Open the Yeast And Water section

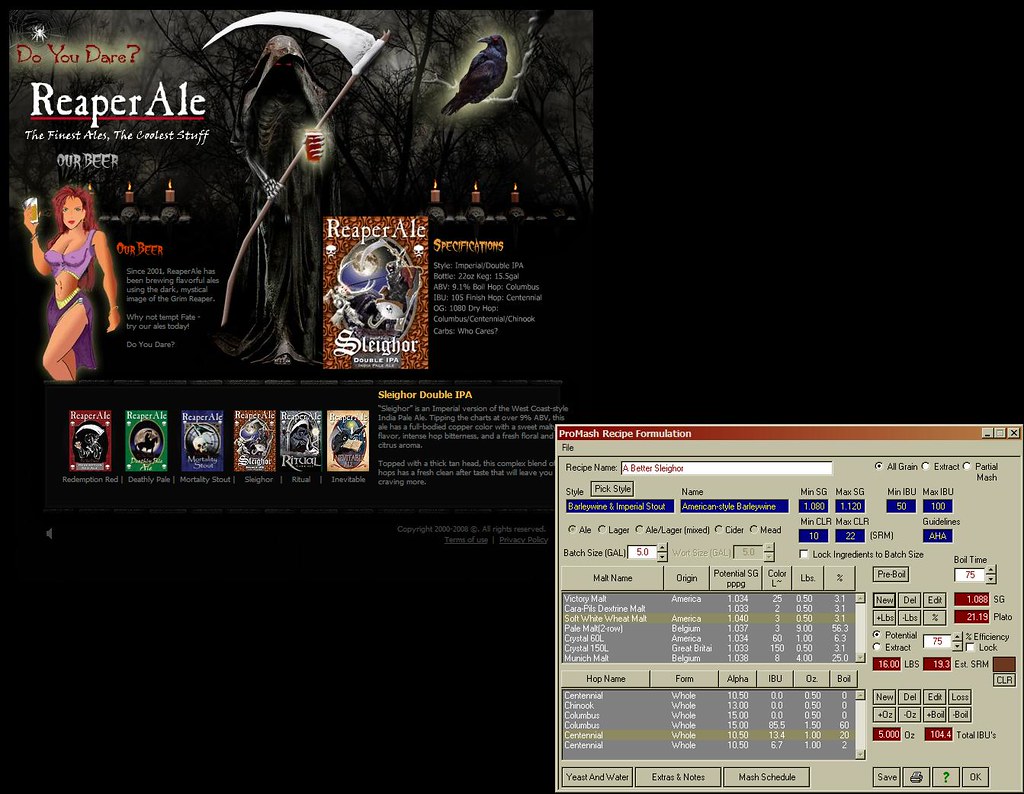[x=597, y=777]
